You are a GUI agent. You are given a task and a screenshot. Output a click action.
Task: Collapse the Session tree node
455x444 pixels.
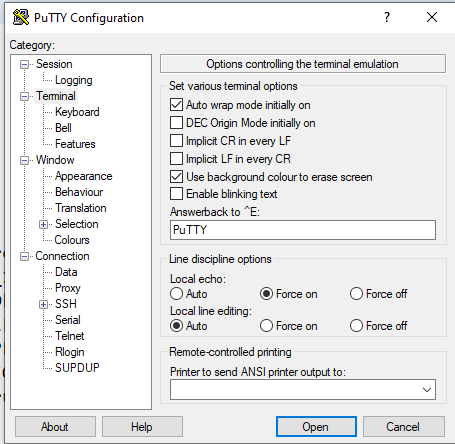[24, 64]
